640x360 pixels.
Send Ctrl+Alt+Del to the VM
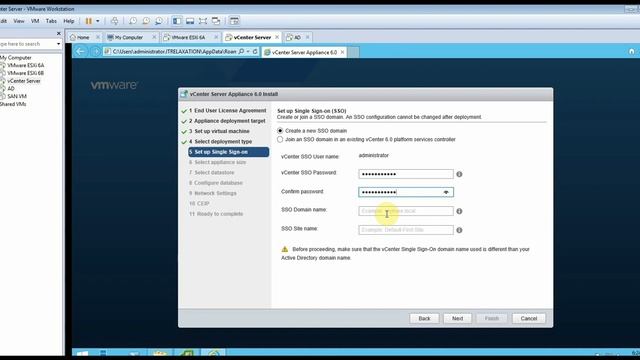(x=115, y=21)
